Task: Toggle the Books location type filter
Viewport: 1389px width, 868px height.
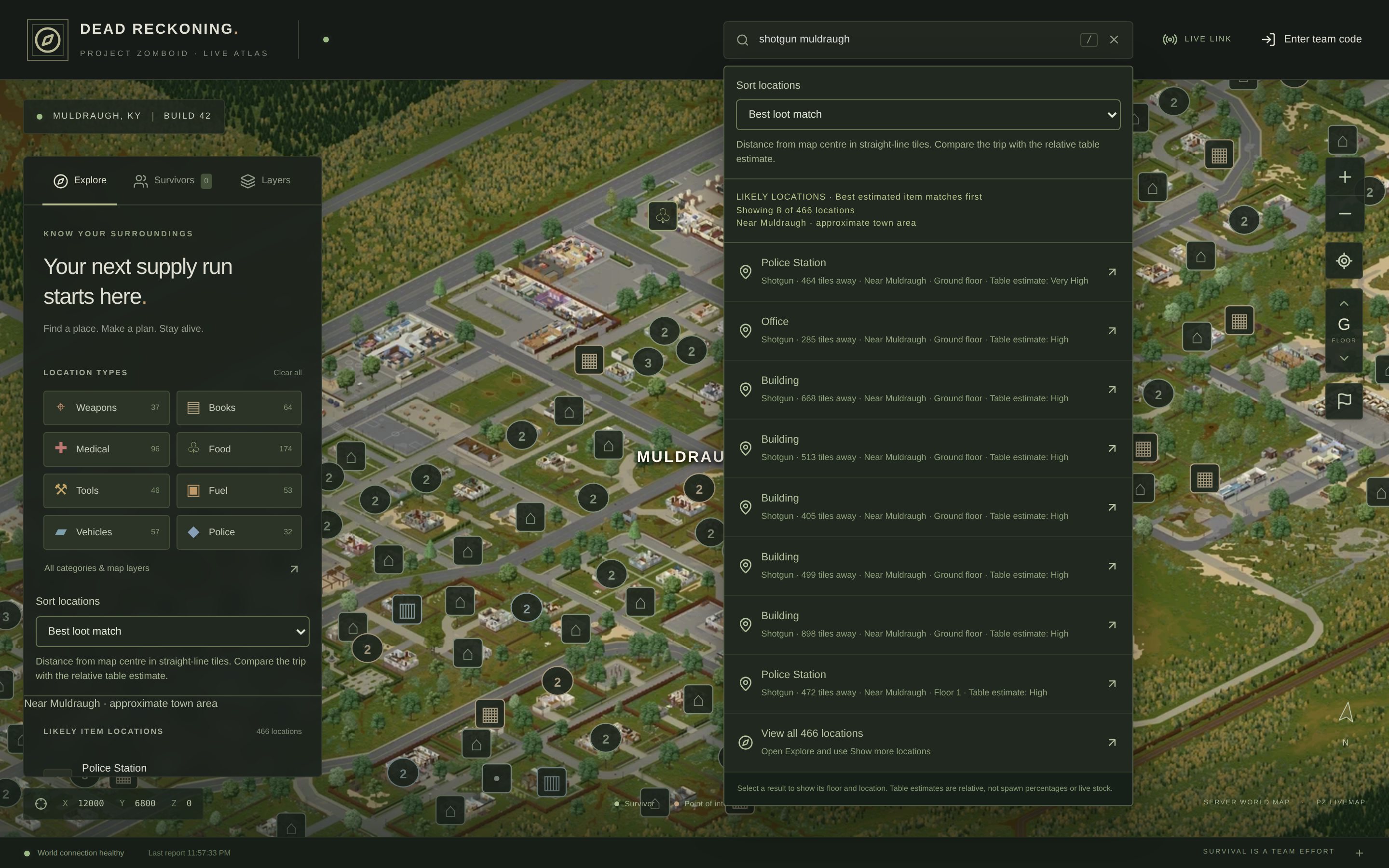Action: (239, 407)
